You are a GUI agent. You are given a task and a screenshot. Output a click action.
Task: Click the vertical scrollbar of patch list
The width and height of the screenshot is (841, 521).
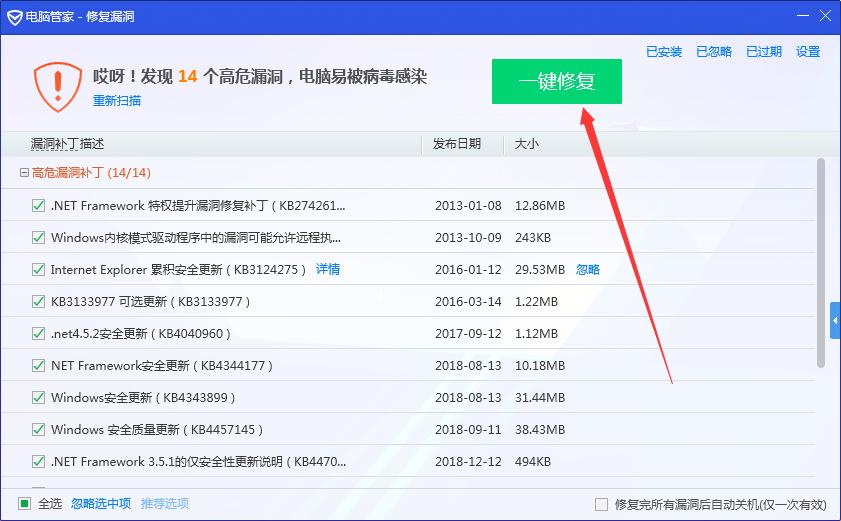pyautogui.click(x=822, y=260)
